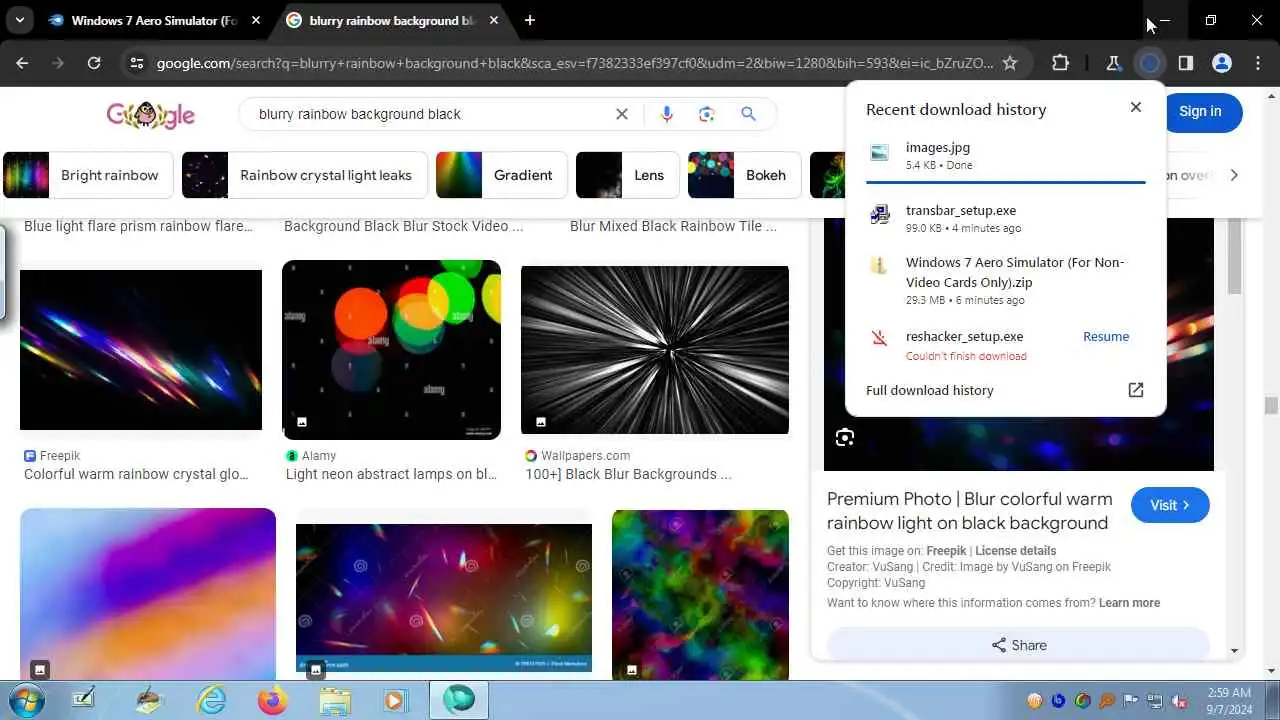Open the tab search dropdown arrow

click(x=19, y=20)
